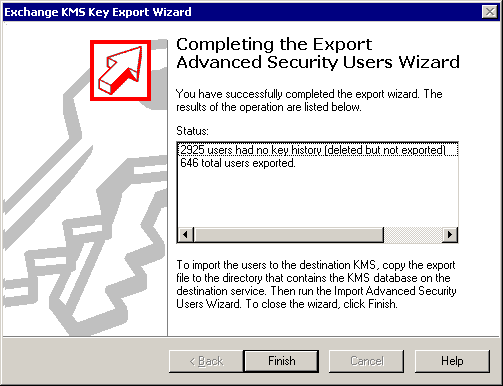Open Help for the export wizard

pyautogui.click(x=452, y=361)
